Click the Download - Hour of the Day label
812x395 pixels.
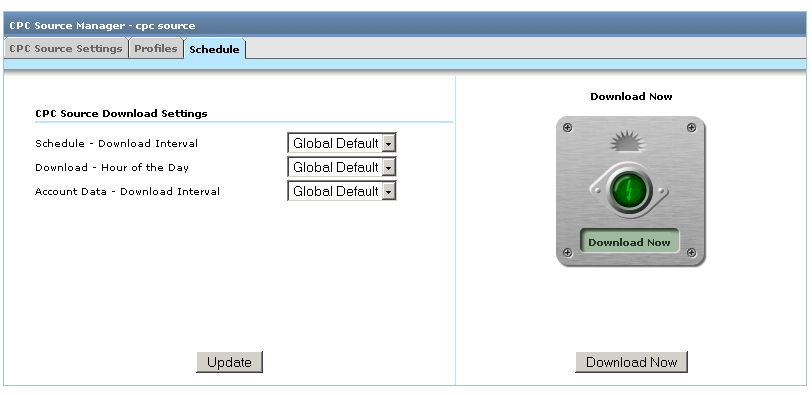[x=112, y=167]
